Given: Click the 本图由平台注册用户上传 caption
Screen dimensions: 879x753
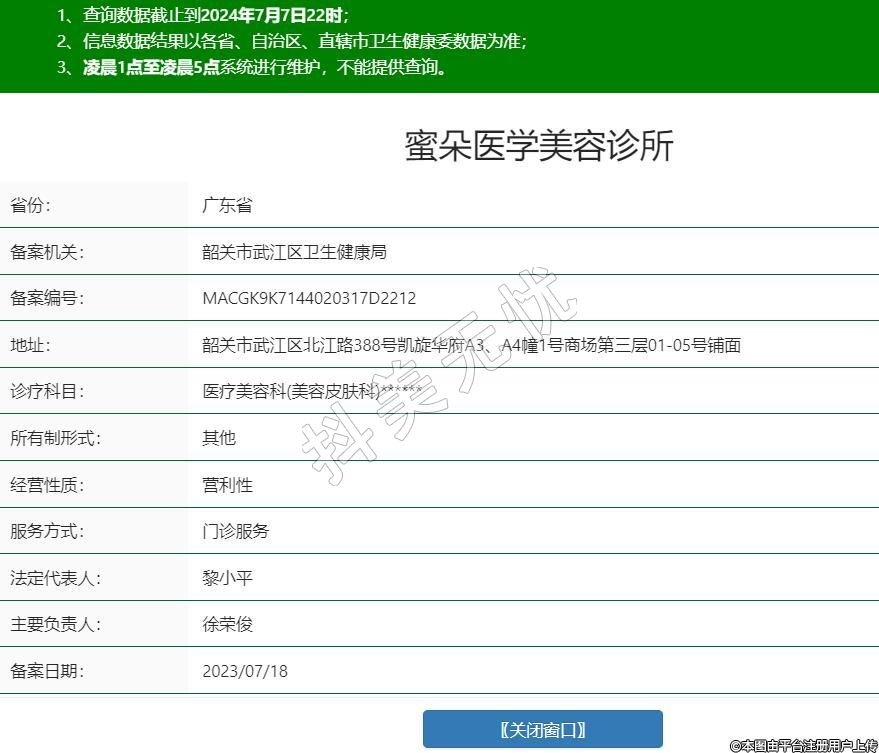Looking at the screenshot, I should 803,745.
